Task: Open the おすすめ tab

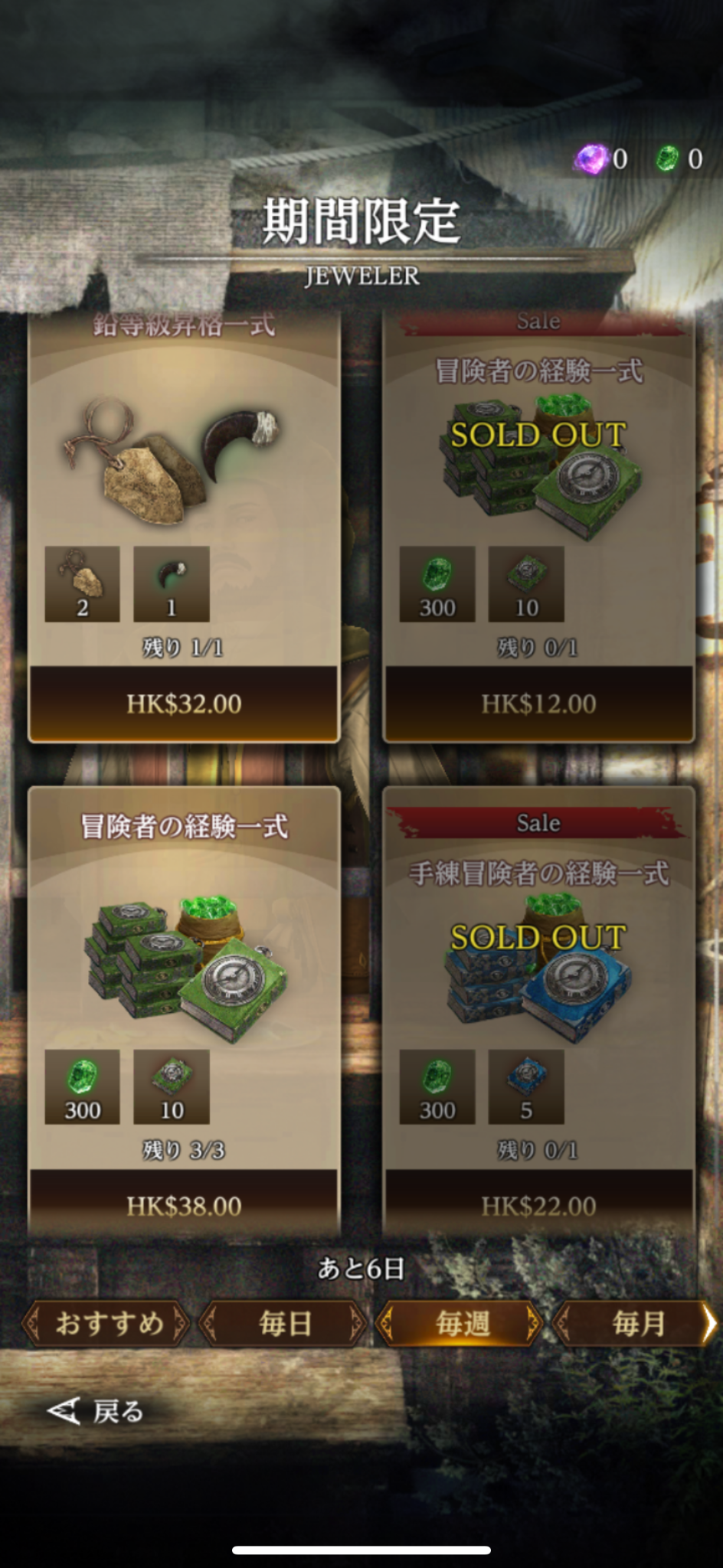Action: pyautogui.click(x=106, y=1323)
